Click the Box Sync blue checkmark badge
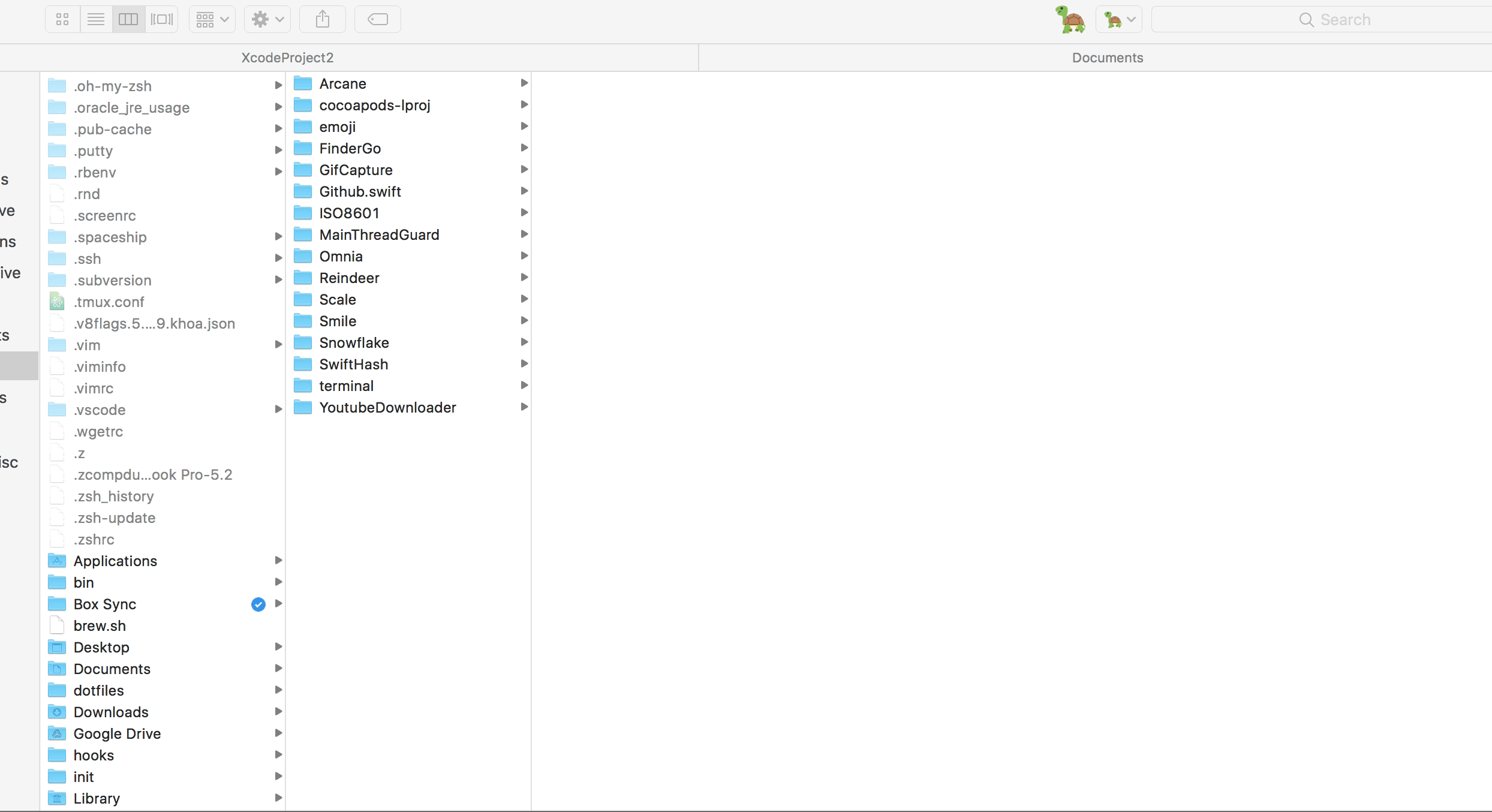The height and width of the screenshot is (812, 1492). pos(258,605)
